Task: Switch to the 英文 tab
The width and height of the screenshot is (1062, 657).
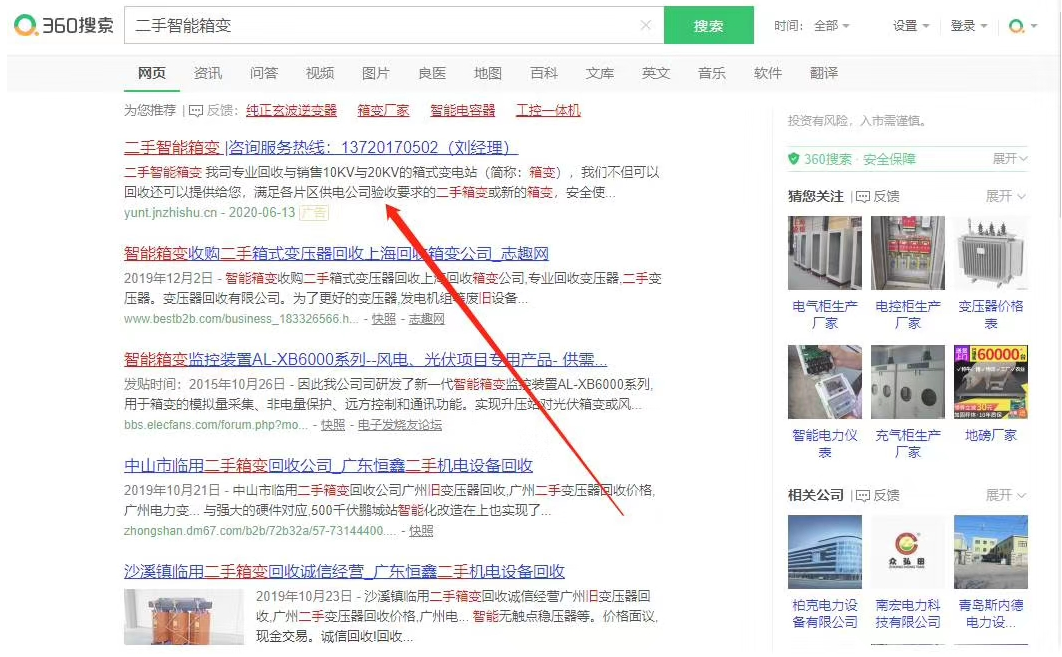Action: point(656,73)
